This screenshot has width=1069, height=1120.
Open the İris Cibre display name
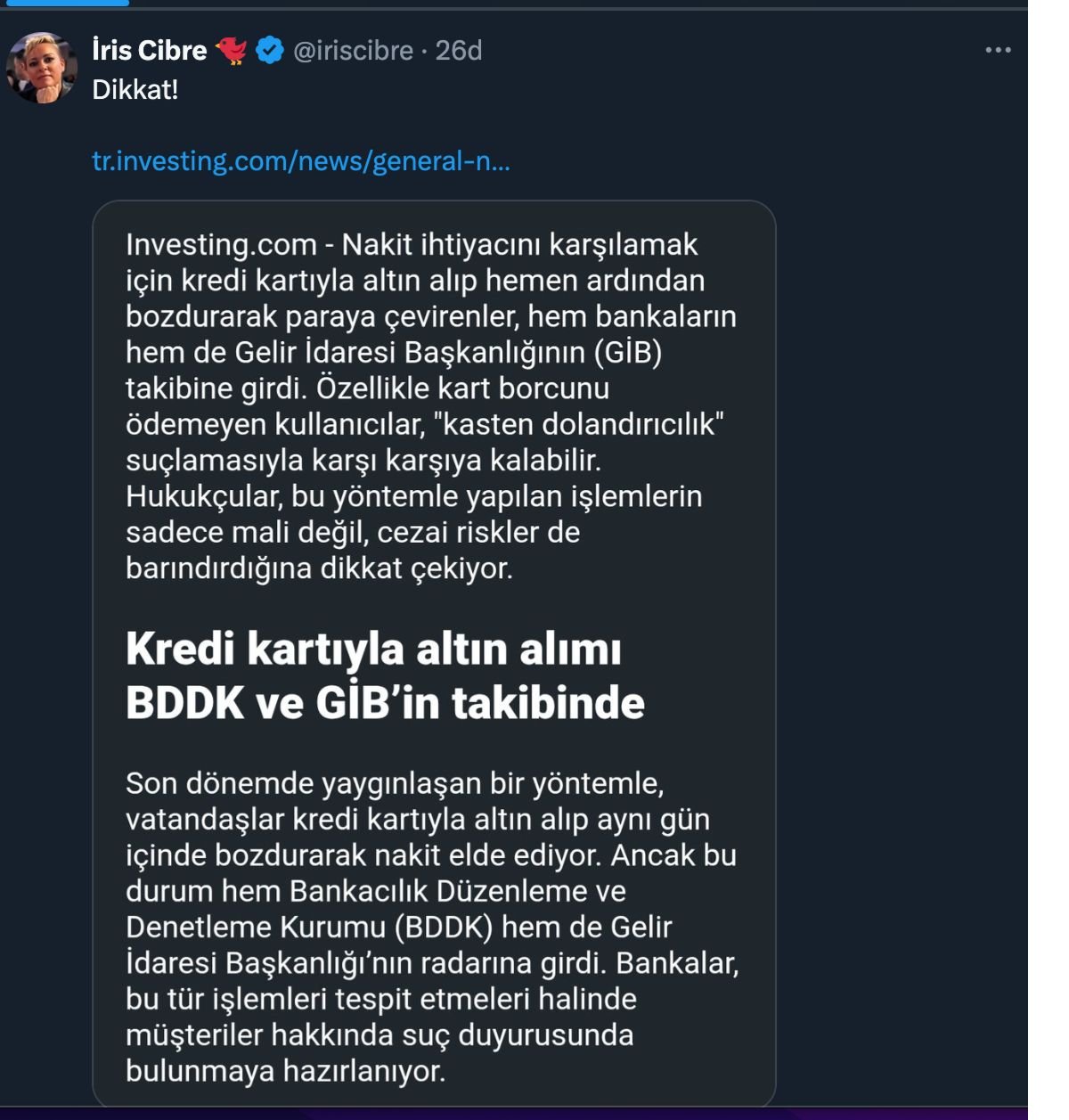point(149,51)
